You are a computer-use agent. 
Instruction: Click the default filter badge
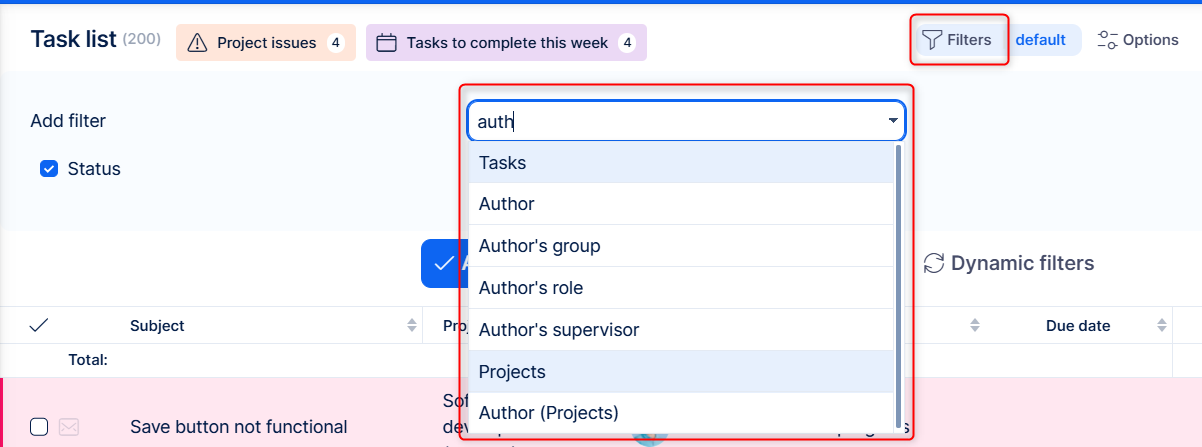pyautogui.click(x=1041, y=40)
